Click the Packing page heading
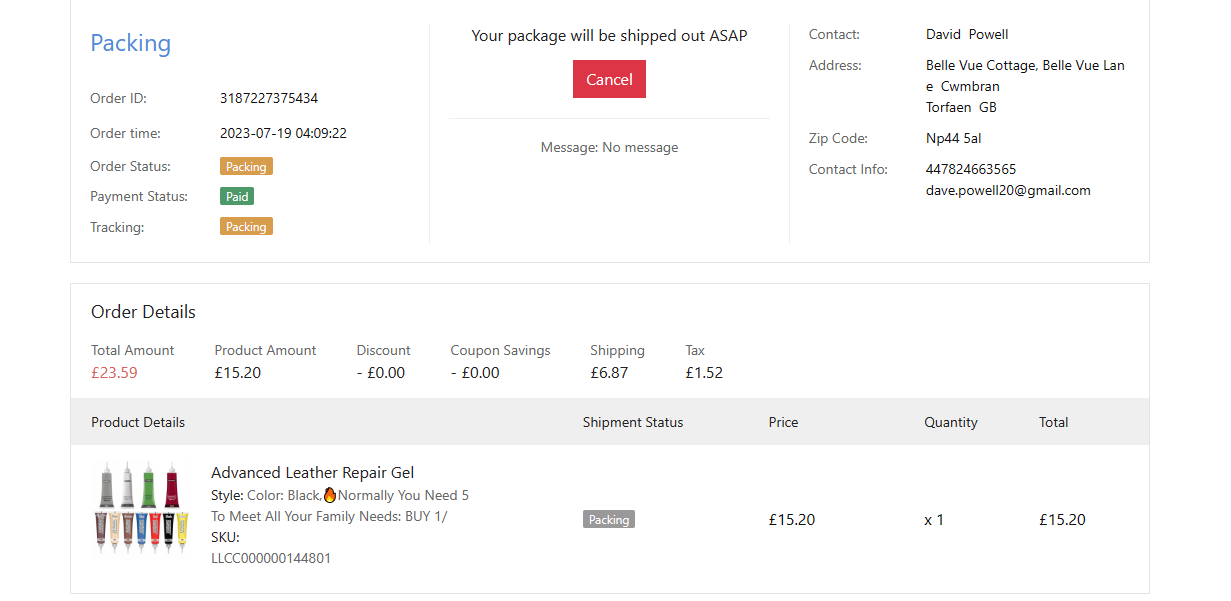1231x601 pixels. click(x=130, y=43)
